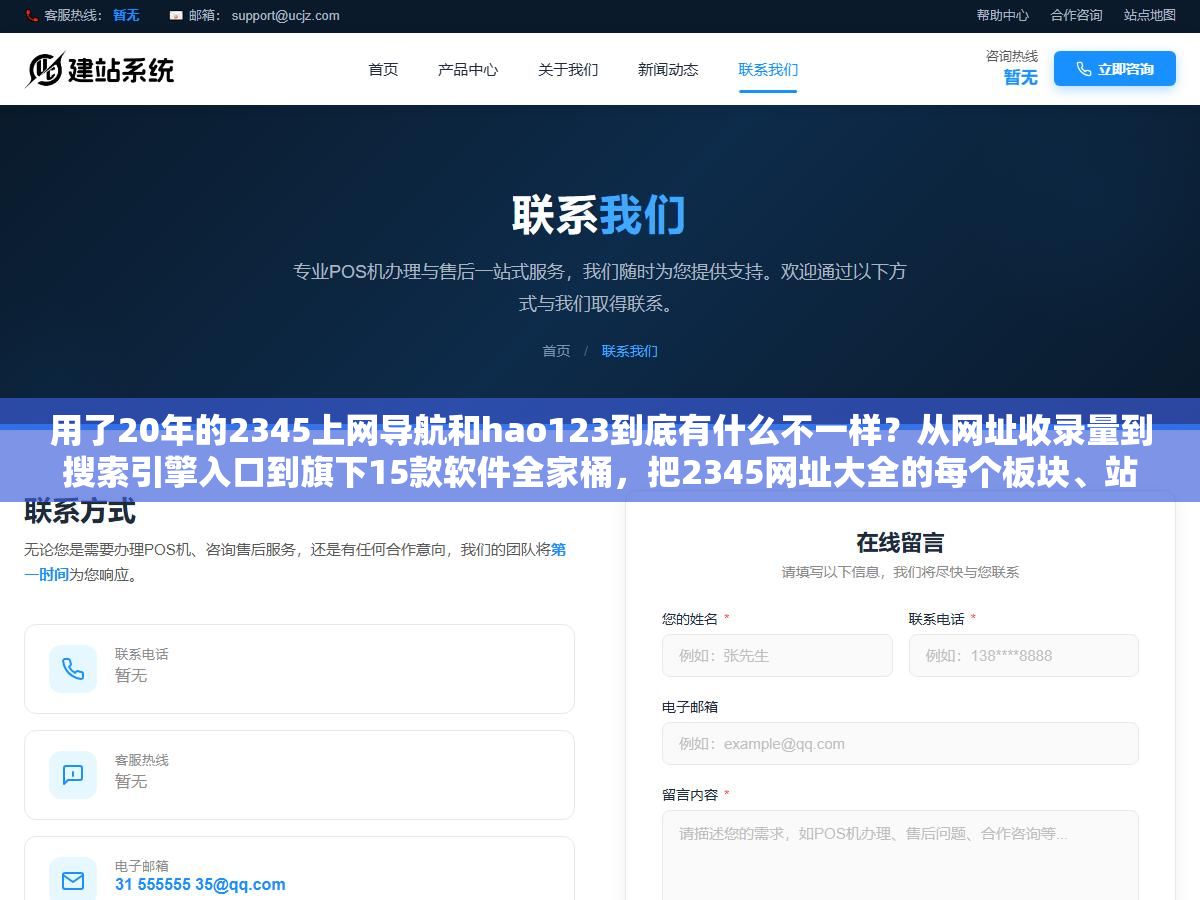Click 暂无 under 联系电话 card
The image size is (1200, 900).
pyautogui.click(x=131, y=676)
